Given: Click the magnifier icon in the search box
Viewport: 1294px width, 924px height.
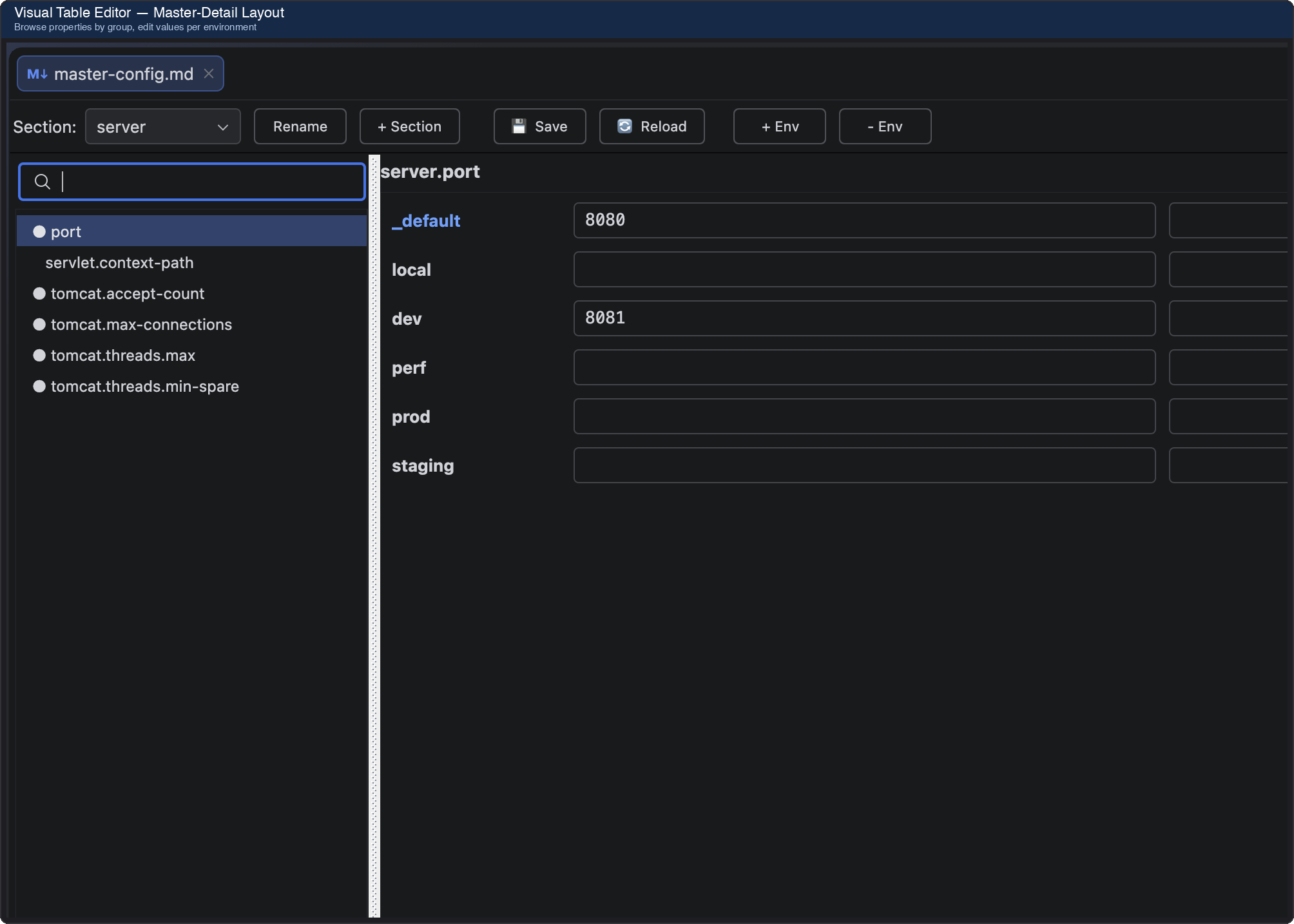Looking at the screenshot, I should coord(42,182).
